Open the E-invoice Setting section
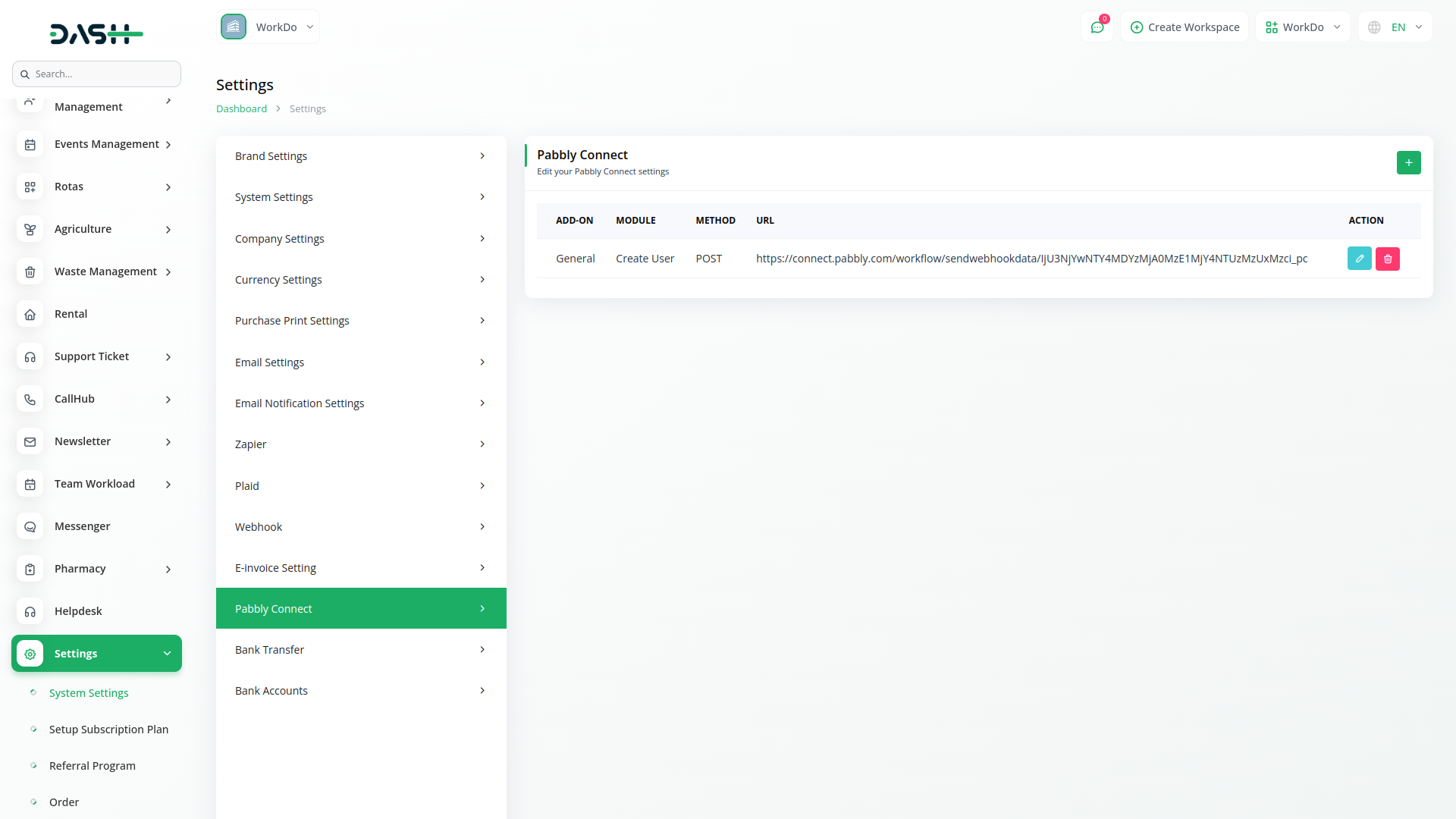Viewport: 1456px width, 819px height. (x=361, y=568)
